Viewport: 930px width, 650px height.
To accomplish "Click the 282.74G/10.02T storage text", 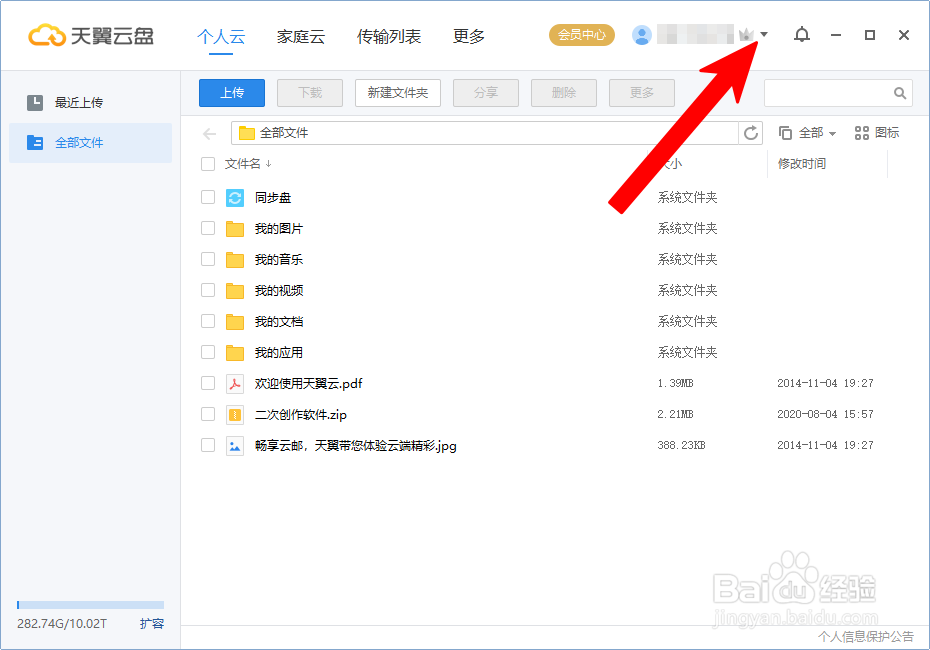I will coord(62,624).
